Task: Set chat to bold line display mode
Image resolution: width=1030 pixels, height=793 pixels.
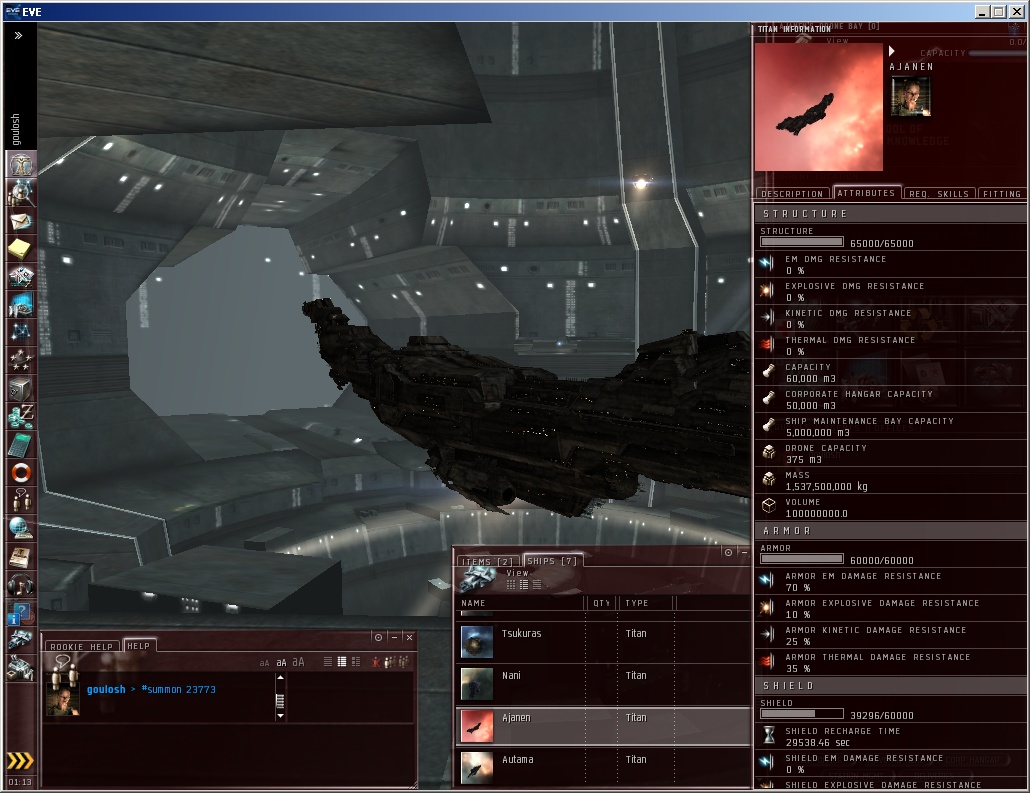Action: [x=342, y=662]
